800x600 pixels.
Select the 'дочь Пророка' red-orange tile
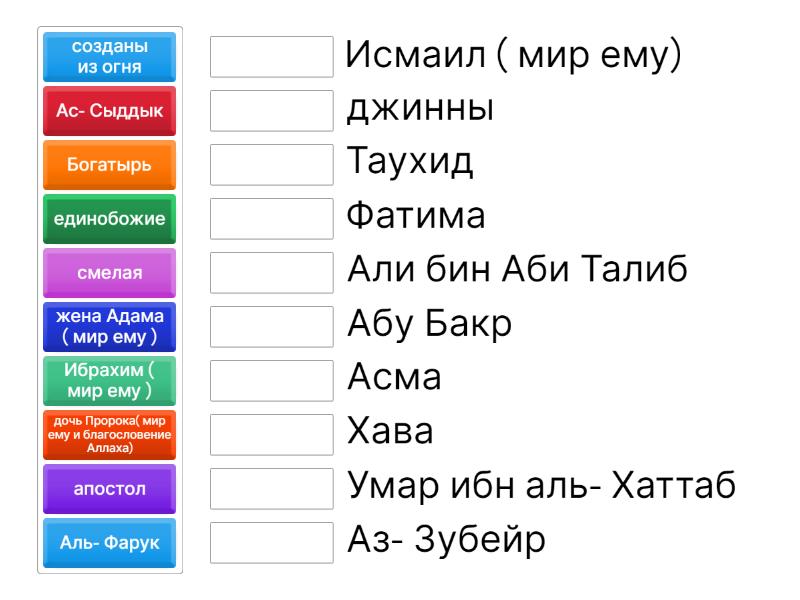click(110, 435)
